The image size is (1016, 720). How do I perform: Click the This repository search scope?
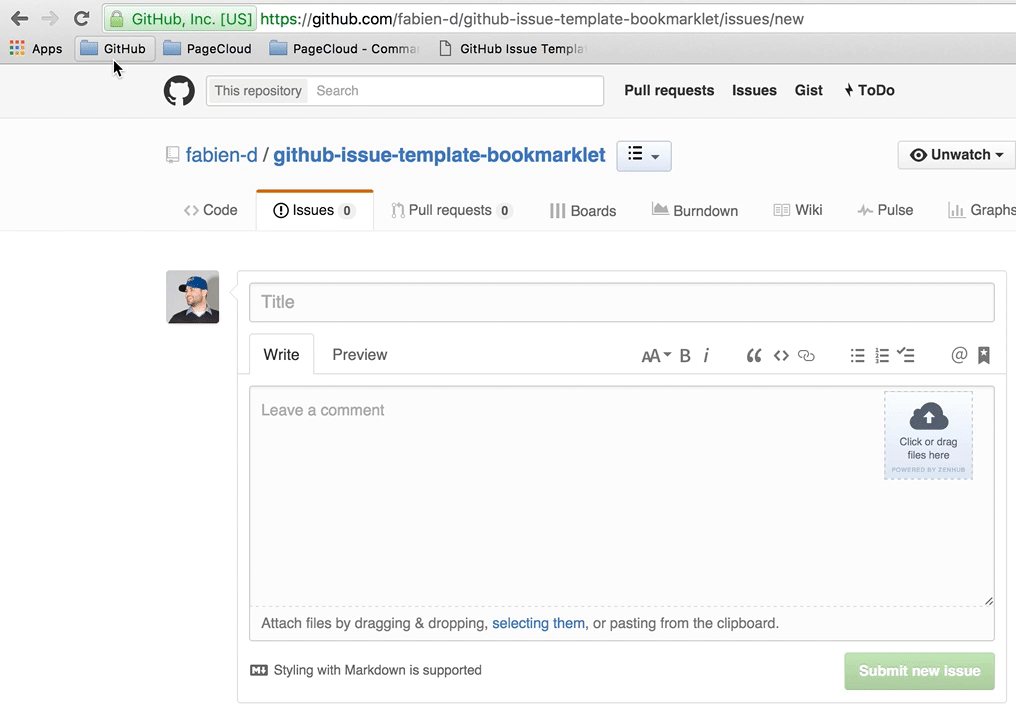(258, 91)
